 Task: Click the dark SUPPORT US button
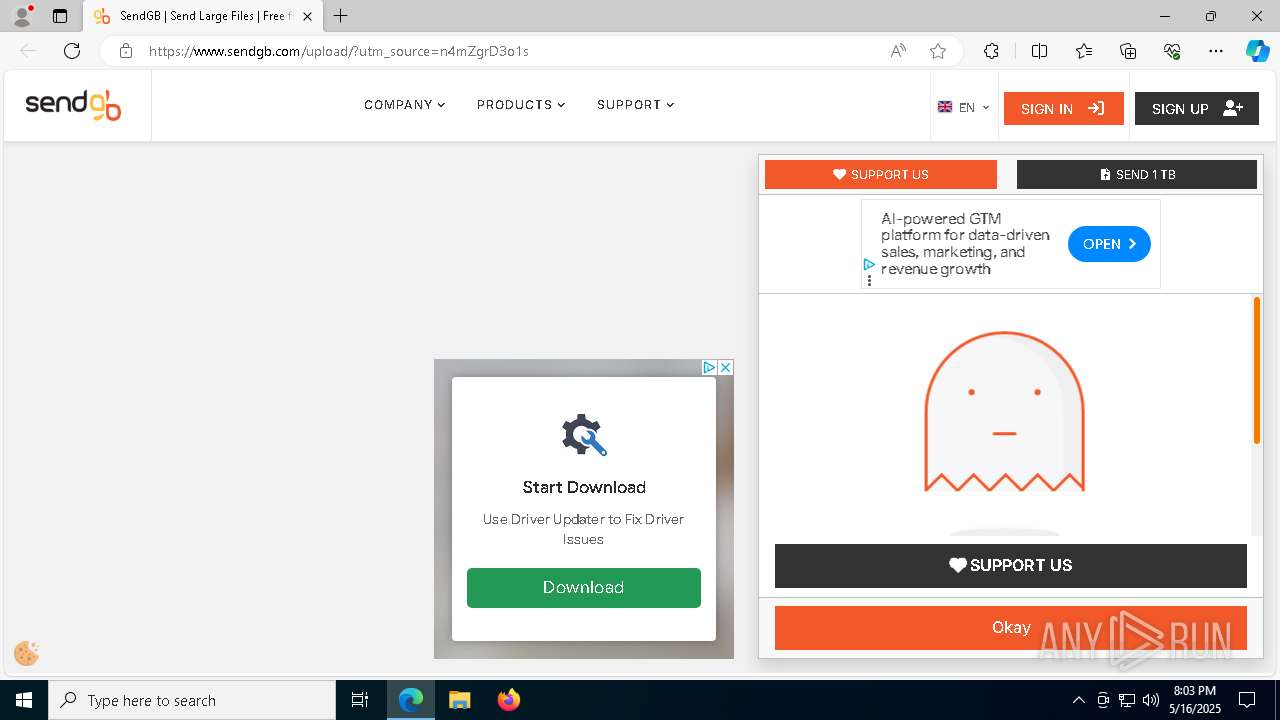[1011, 565]
